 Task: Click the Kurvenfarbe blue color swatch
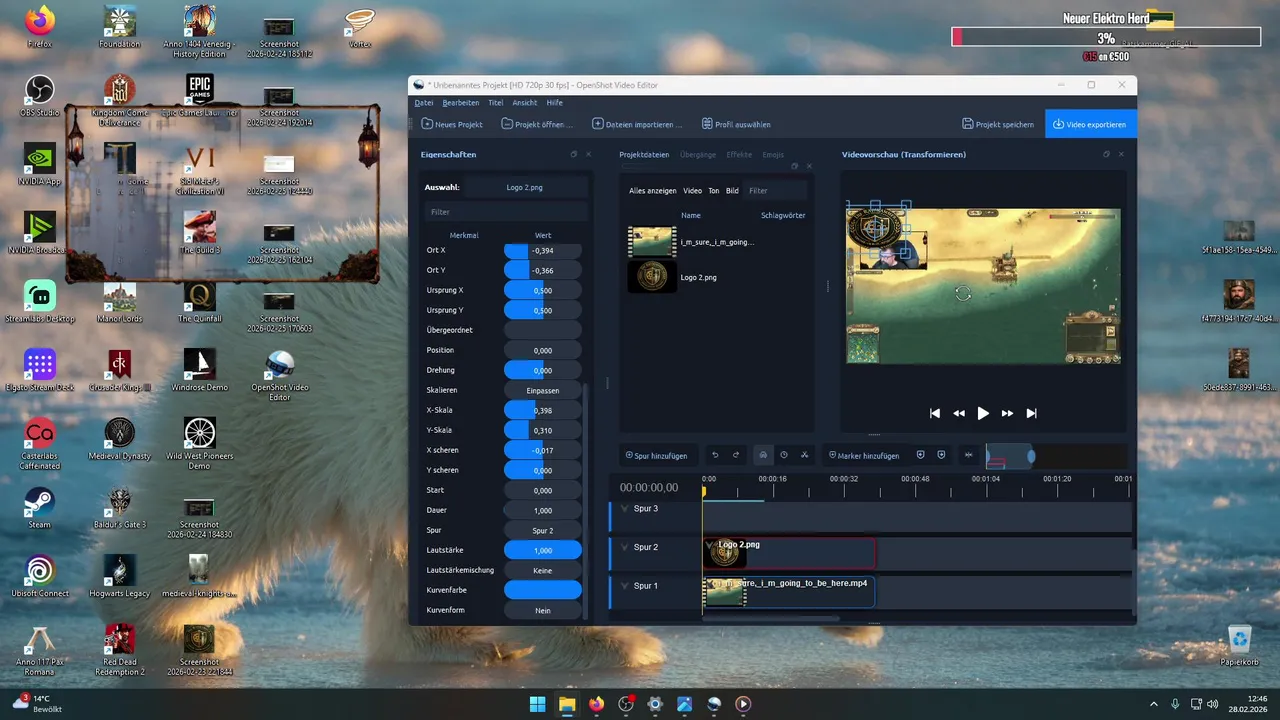click(x=542, y=590)
